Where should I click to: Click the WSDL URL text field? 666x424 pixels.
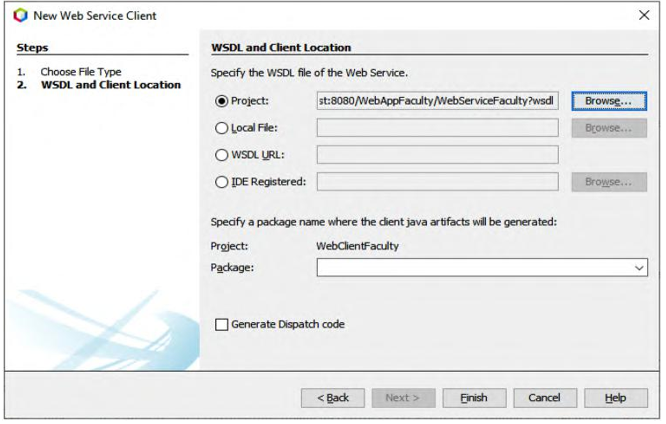click(437, 155)
